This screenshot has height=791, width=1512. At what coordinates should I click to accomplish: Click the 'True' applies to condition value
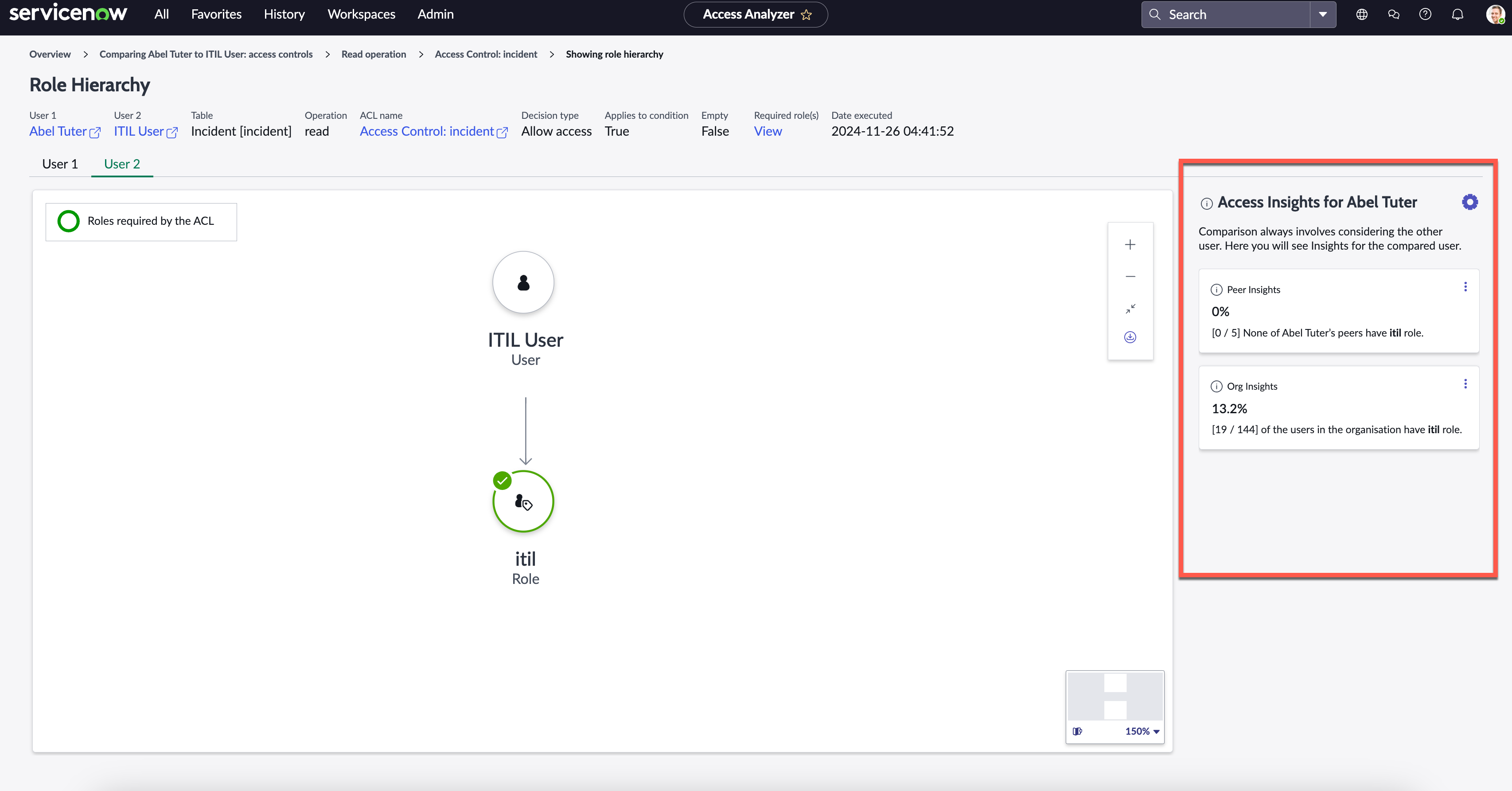[x=617, y=132]
